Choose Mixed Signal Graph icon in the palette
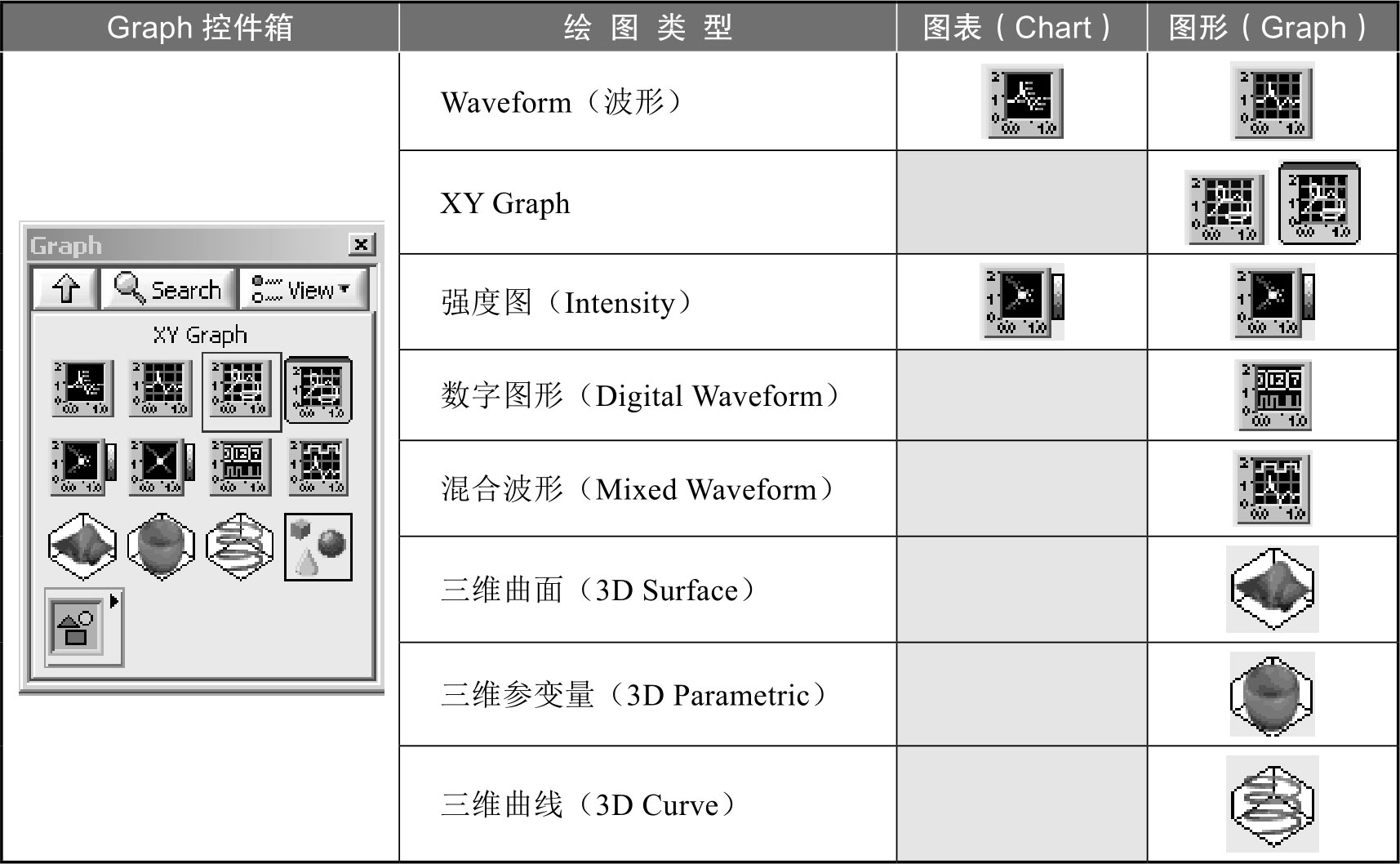The image size is (1400, 864). [318, 467]
